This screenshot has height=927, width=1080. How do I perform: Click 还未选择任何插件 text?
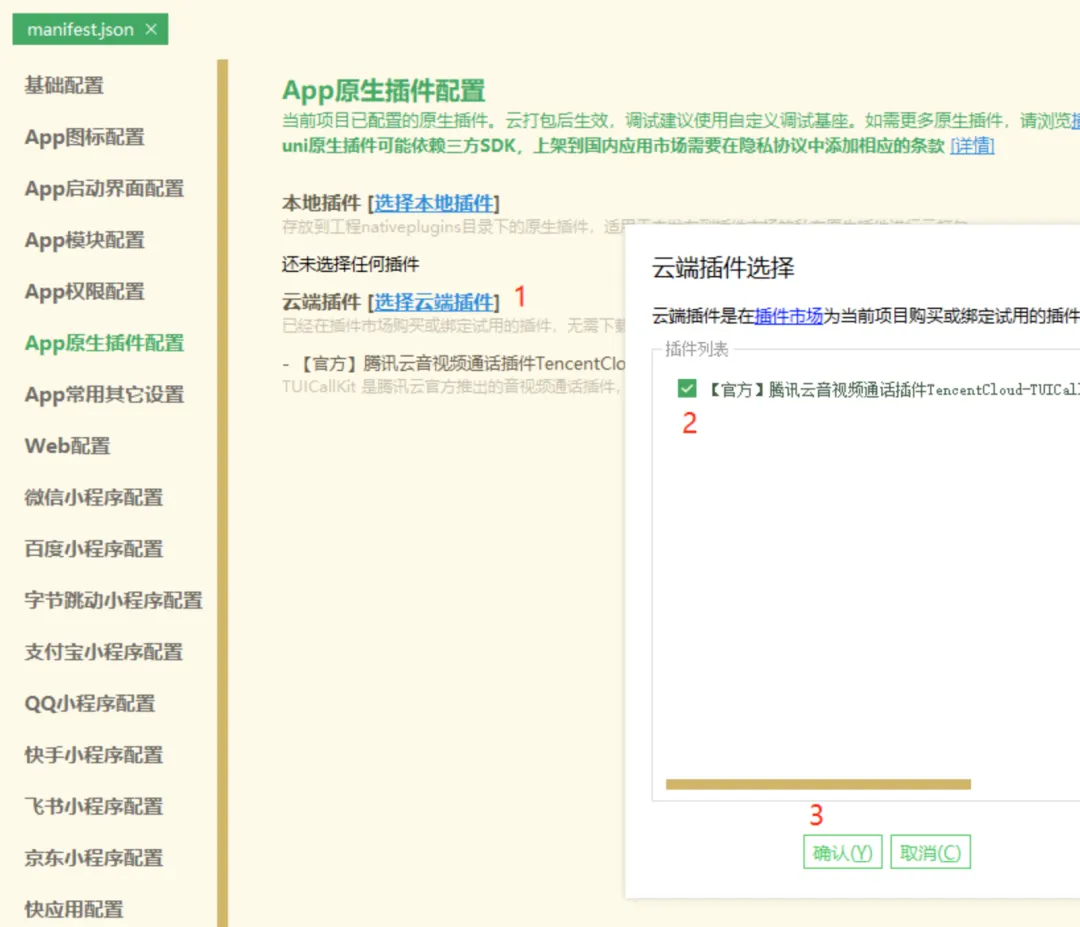[x=350, y=264]
